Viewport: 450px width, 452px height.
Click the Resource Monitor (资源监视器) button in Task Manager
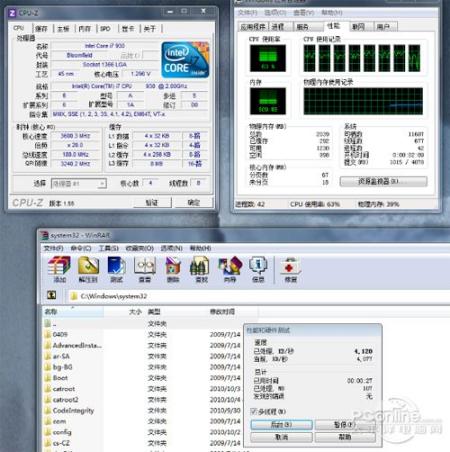tap(383, 181)
